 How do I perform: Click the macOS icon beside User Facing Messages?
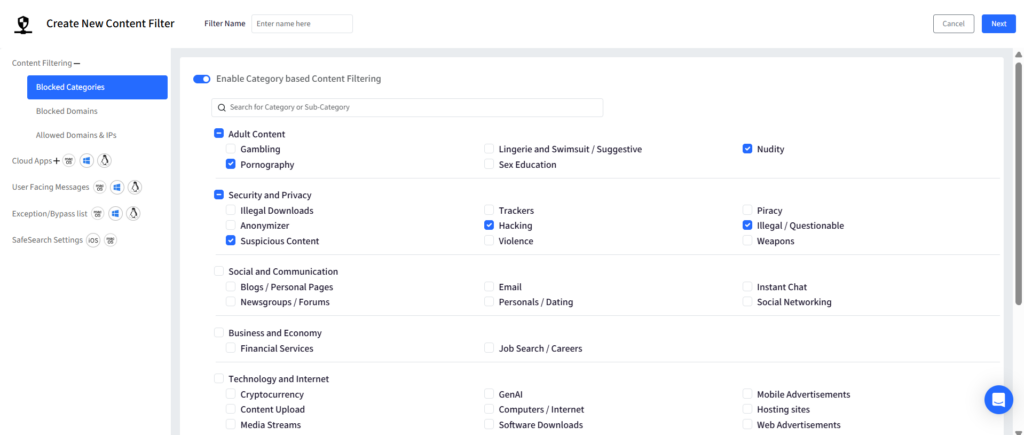click(99, 187)
